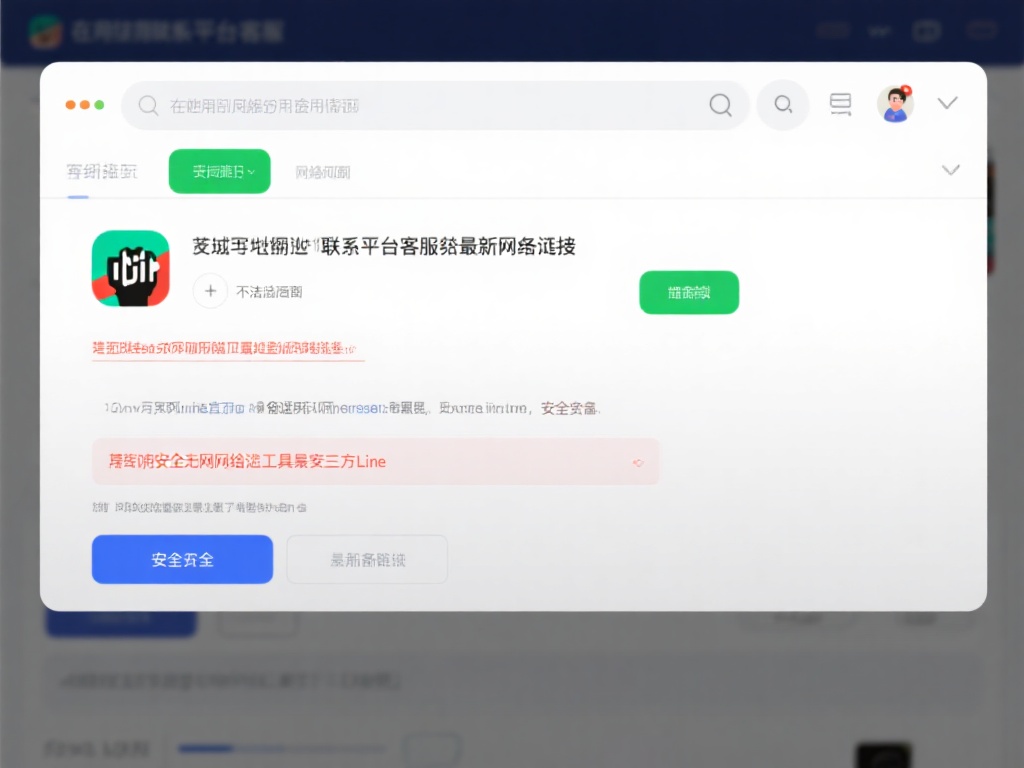This screenshot has width=1024, height=768.
Task: Expand the green dropdown tab in the filter row
Action: pyautogui.click(x=219, y=171)
